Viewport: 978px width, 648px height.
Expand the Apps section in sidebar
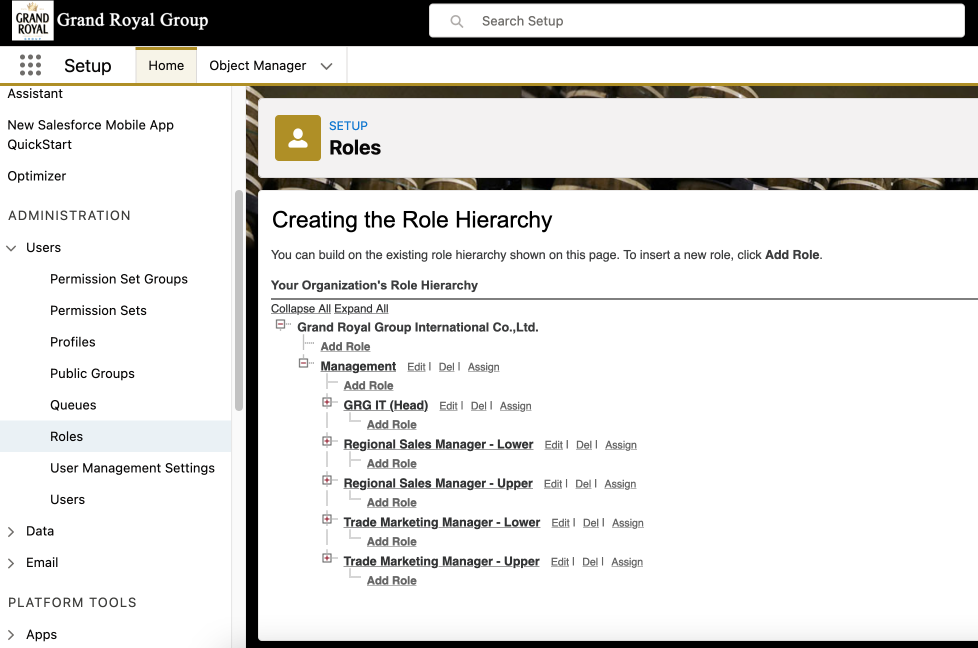11,635
